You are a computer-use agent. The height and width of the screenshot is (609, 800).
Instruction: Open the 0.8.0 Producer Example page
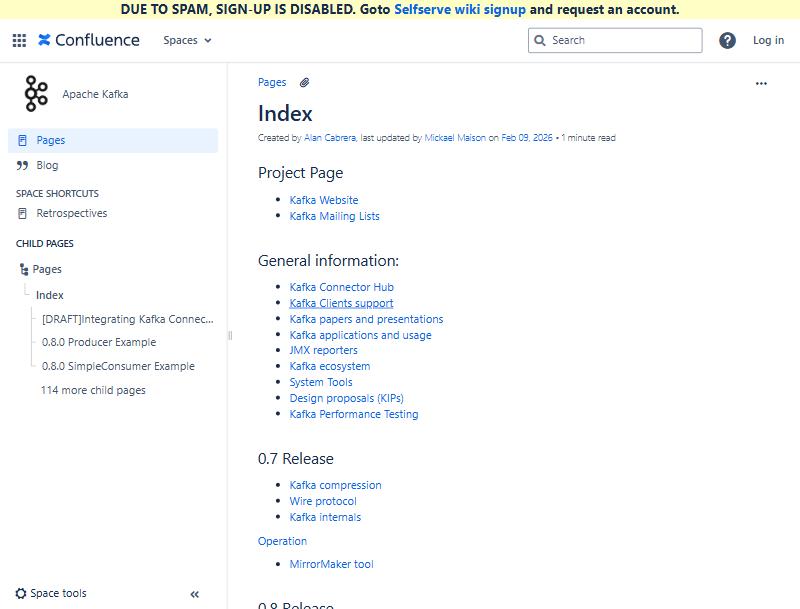pyautogui.click(x=99, y=342)
